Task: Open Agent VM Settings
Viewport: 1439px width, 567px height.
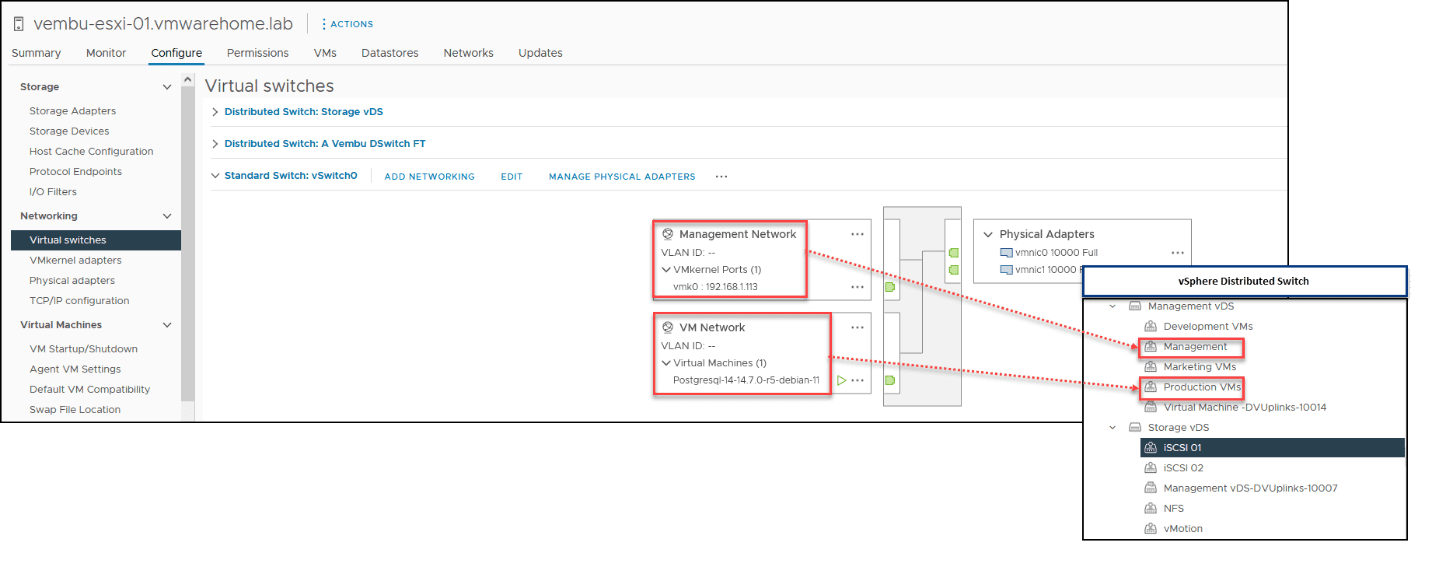Action: tap(75, 369)
